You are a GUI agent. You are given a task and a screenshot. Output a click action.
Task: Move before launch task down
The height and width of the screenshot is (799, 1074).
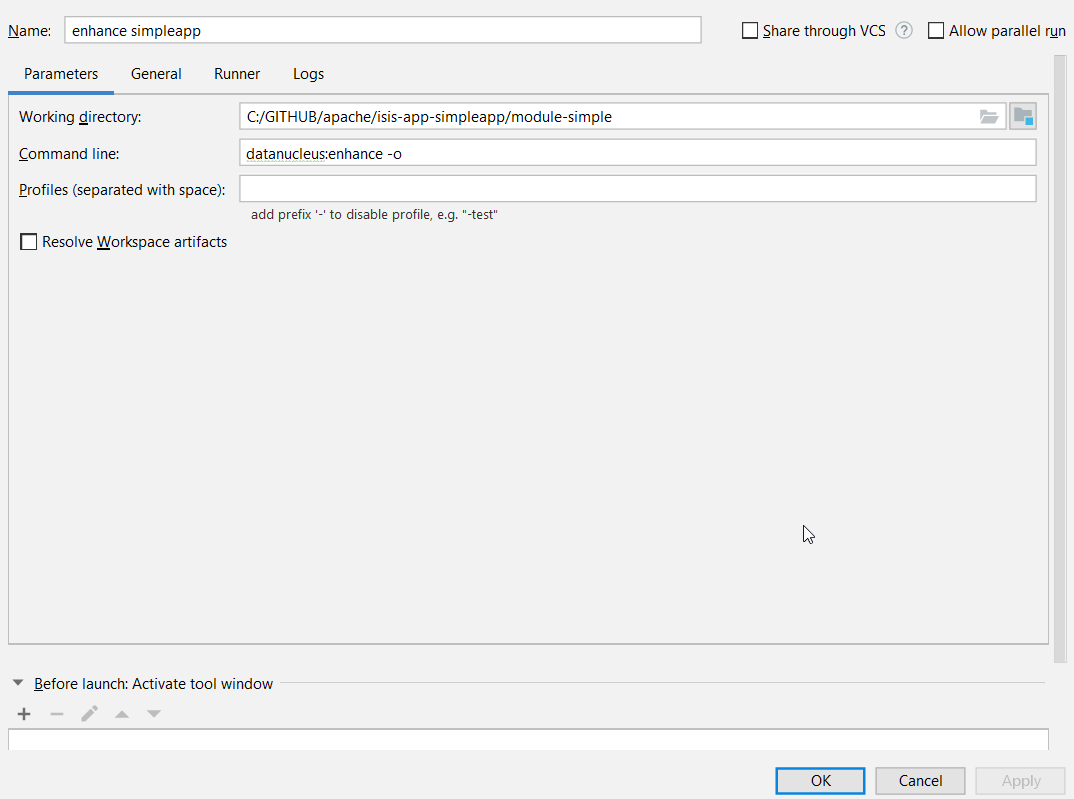[153, 713]
